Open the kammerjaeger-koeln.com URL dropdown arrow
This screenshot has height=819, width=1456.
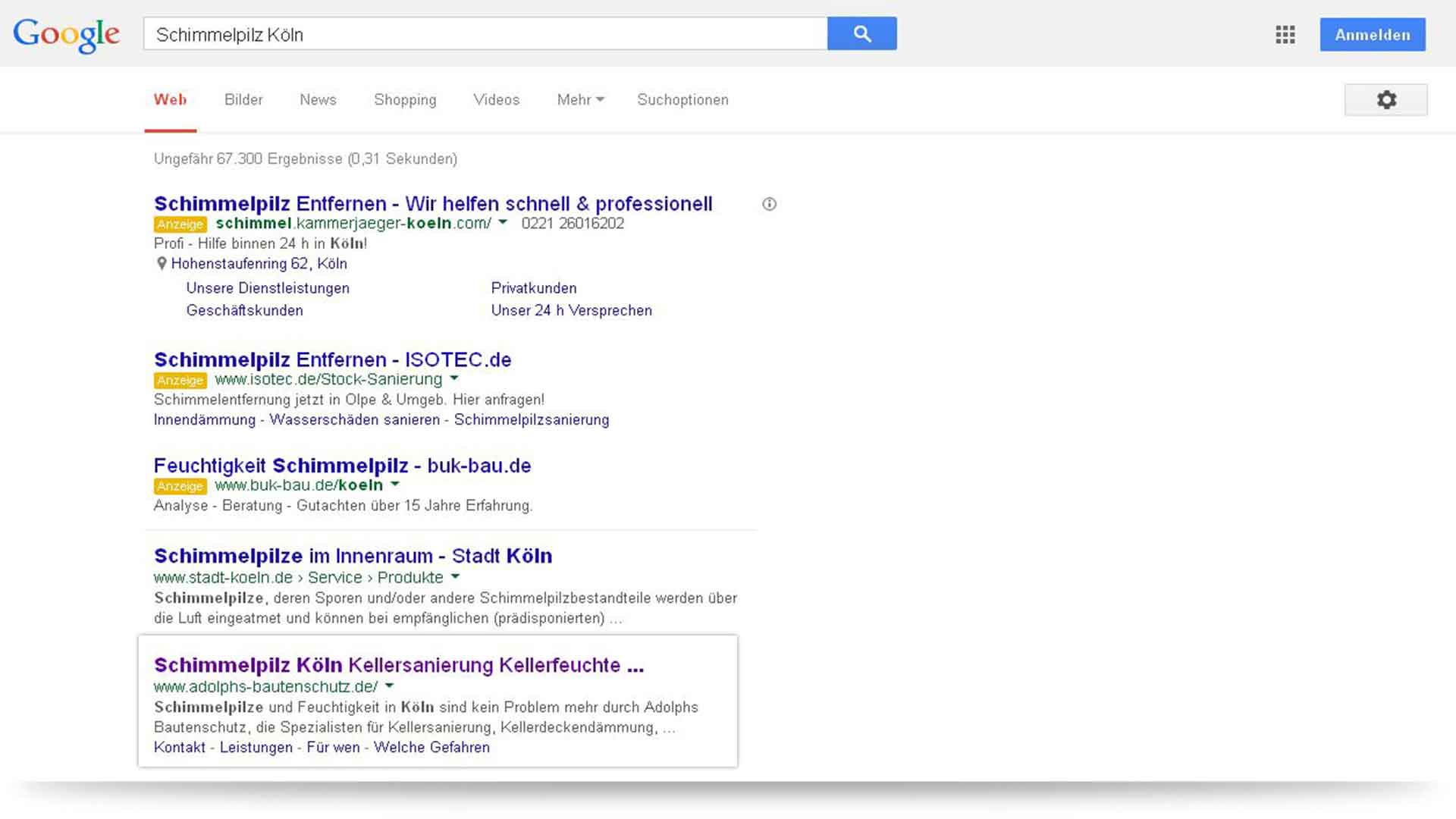[x=502, y=222]
